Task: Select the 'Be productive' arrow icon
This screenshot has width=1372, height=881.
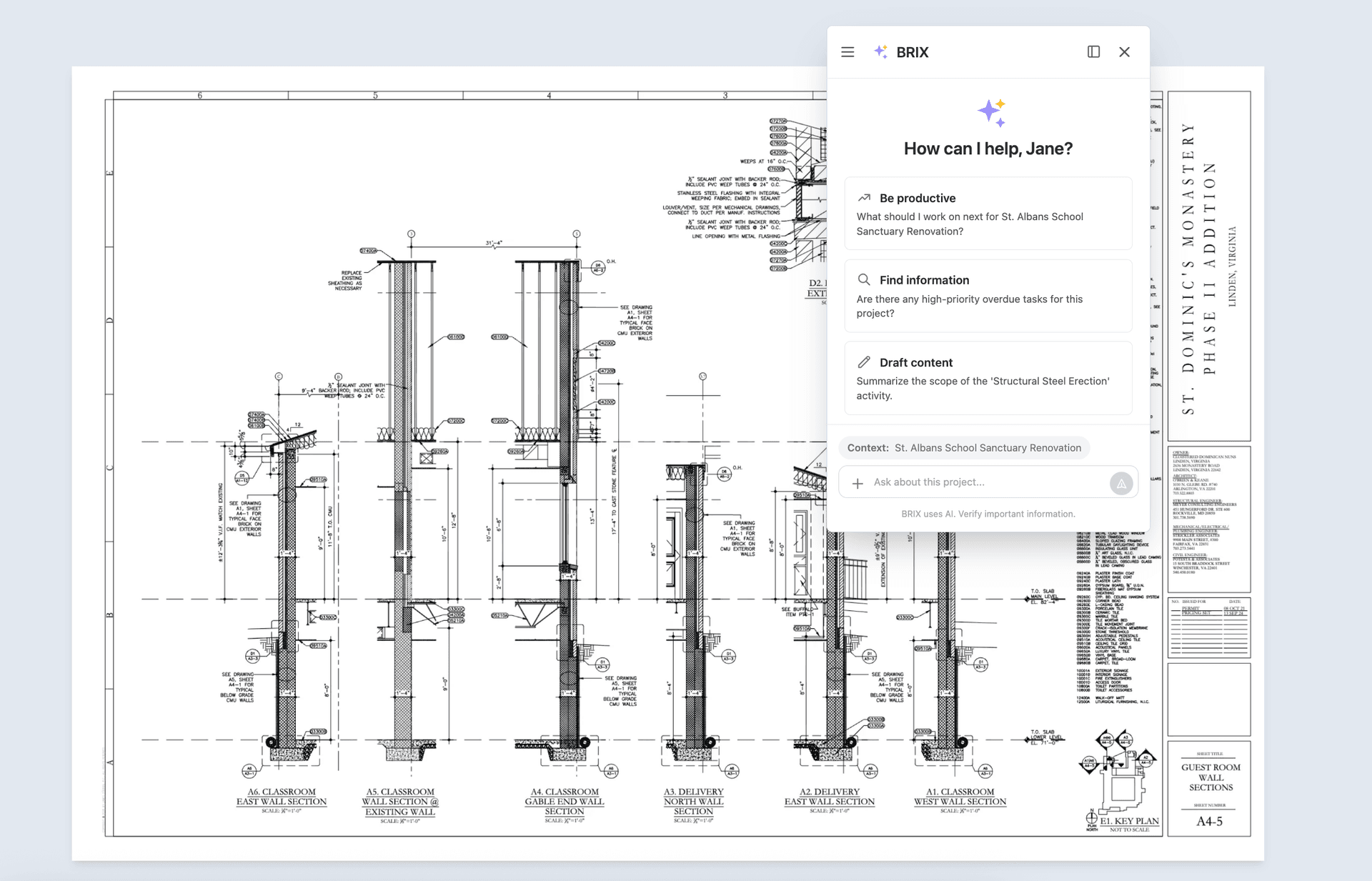Action: coord(865,196)
